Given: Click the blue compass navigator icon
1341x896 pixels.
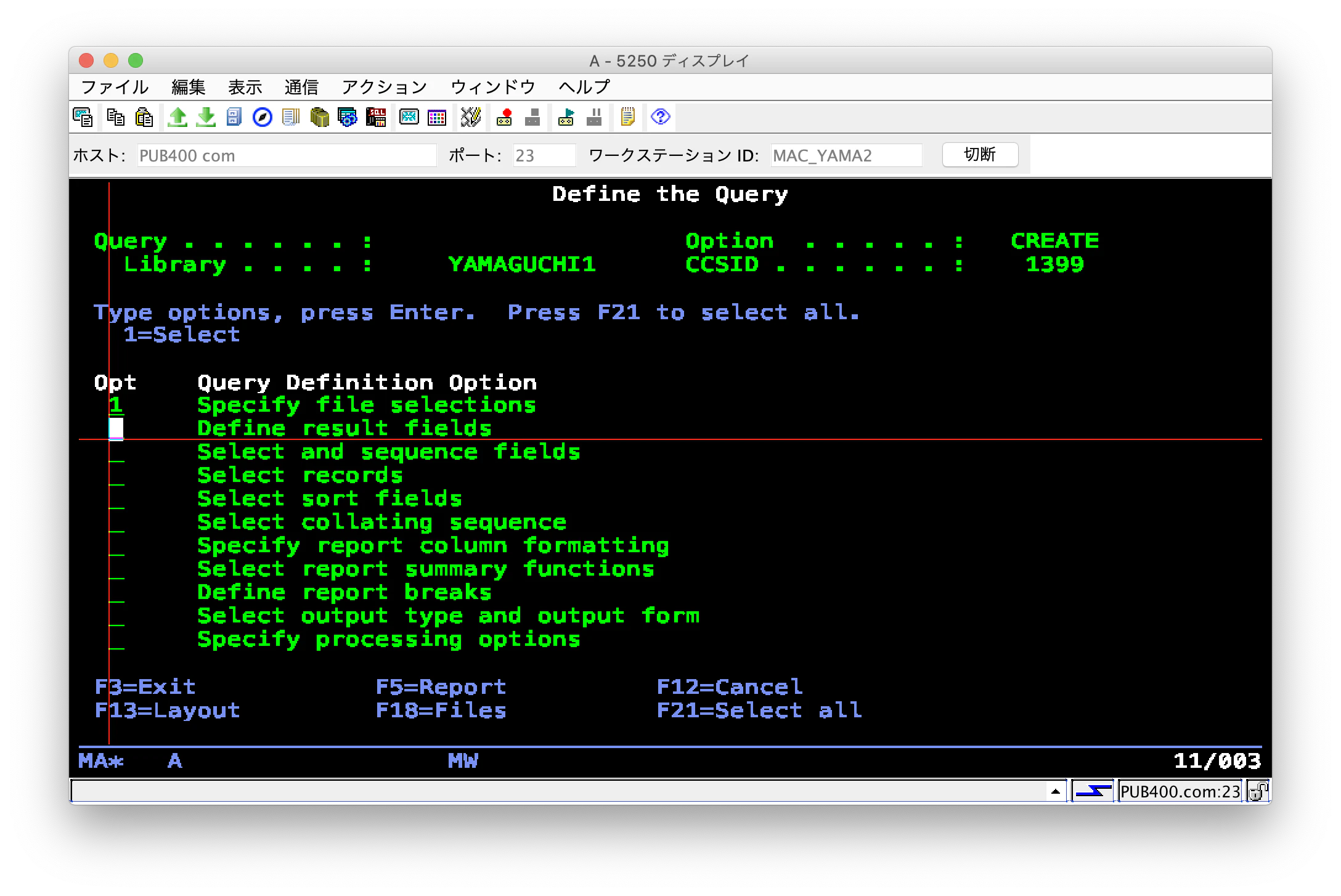Looking at the screenshot, I should [x=263, y=117].
